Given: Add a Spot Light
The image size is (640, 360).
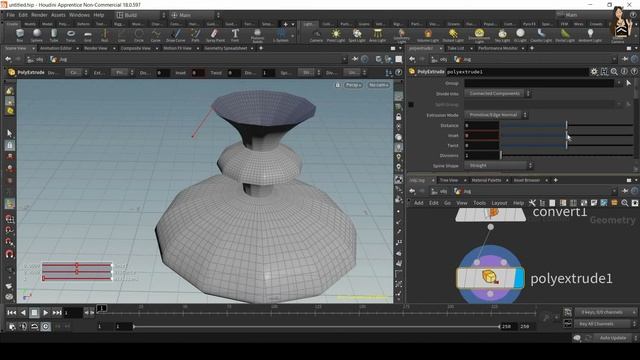Looking at the screenshot, I should point(357,36).
